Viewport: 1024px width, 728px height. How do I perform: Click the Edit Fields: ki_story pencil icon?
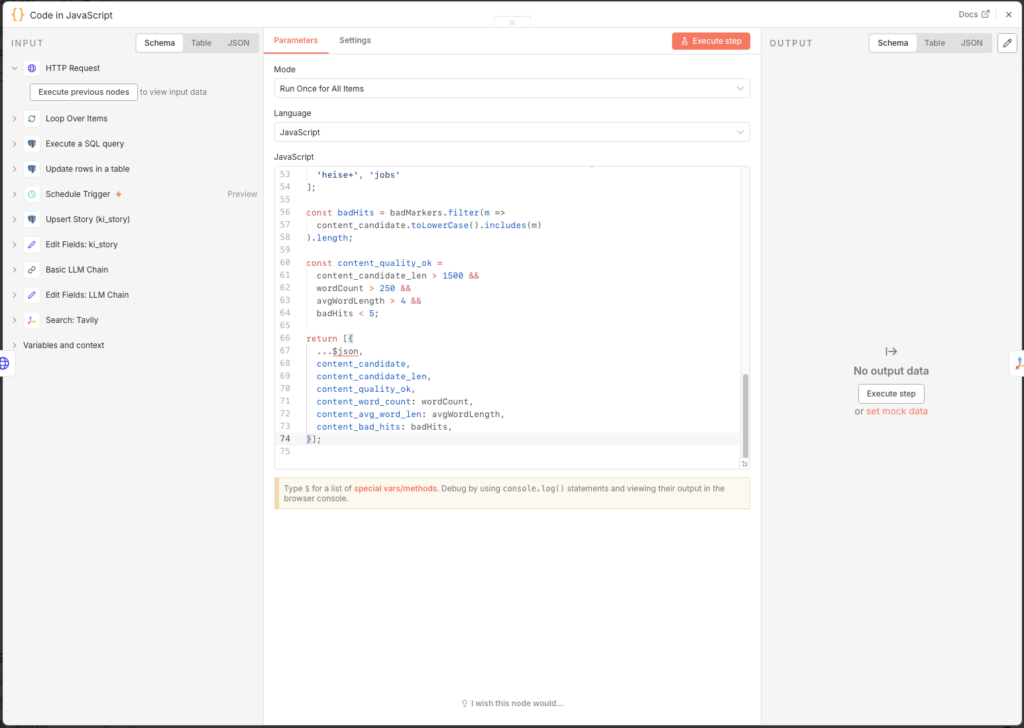click(32, 244)
